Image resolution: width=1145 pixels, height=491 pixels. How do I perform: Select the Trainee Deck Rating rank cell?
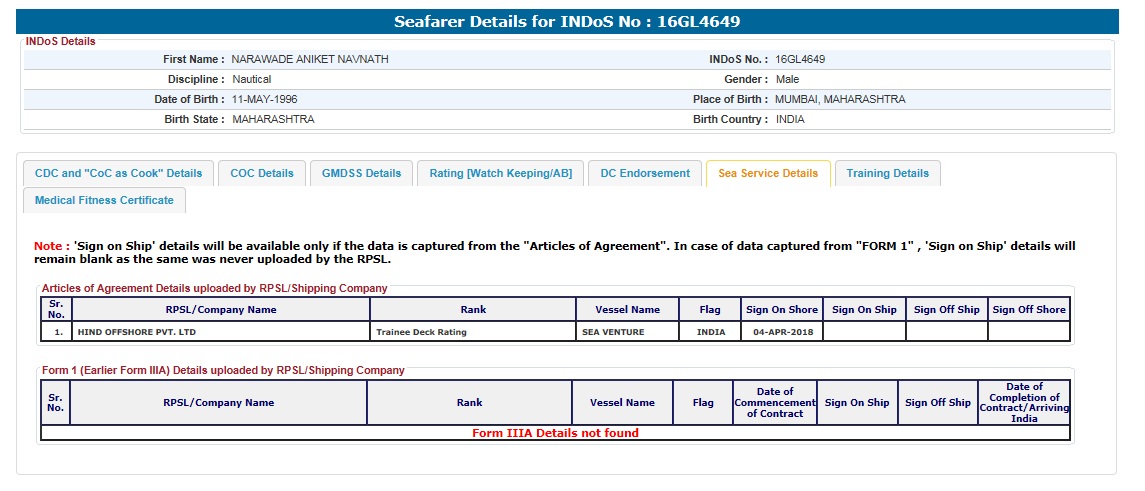click(421, 332)
